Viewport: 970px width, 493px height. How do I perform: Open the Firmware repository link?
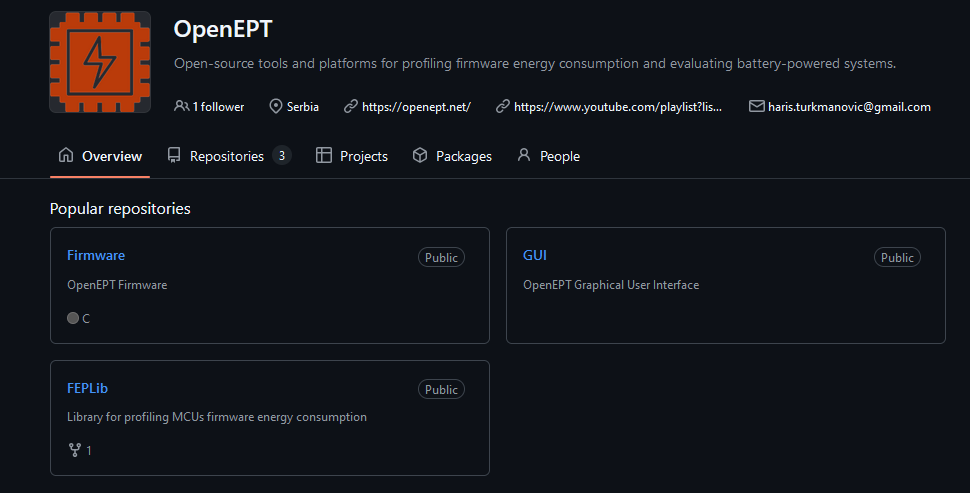coord(96,255)
